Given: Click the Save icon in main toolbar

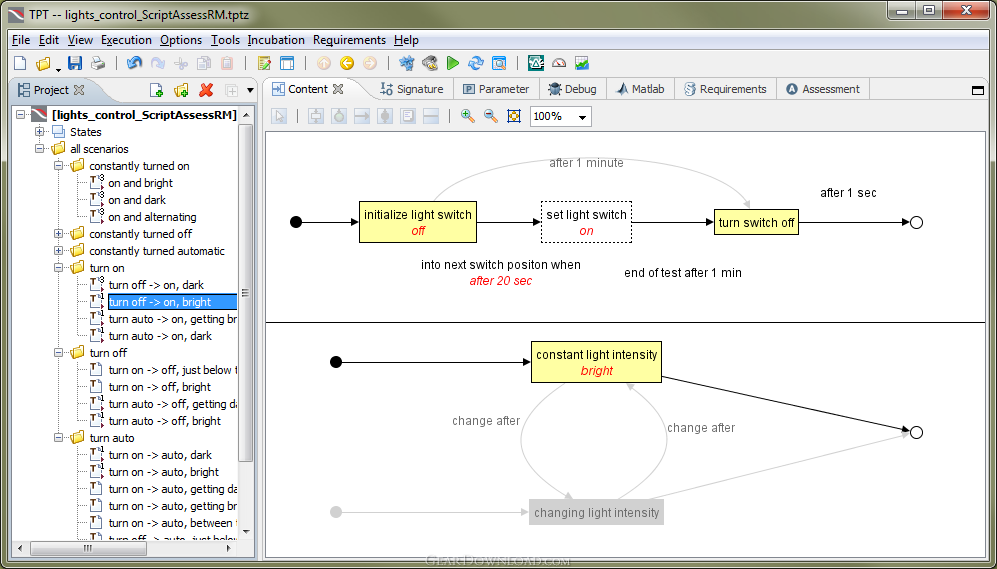Looking at the screenshot, I should (x=75, y=63).
